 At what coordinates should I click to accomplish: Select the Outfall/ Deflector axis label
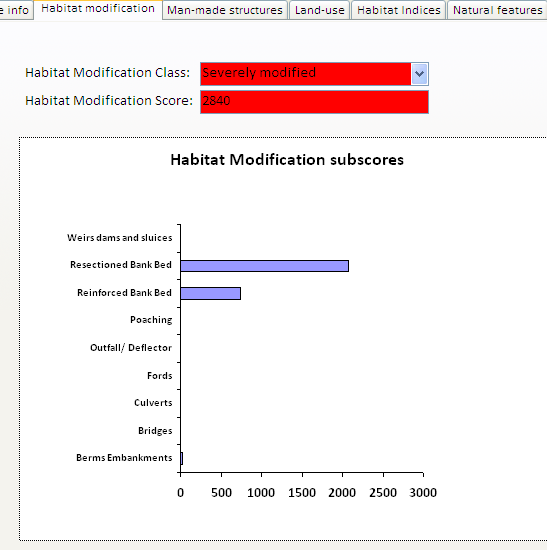(131, 348)
